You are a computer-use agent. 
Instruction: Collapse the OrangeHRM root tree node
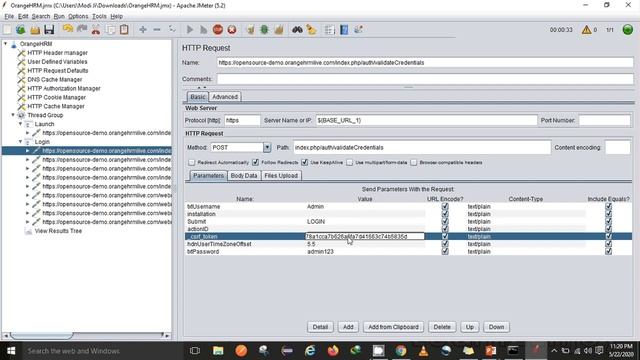6,44
